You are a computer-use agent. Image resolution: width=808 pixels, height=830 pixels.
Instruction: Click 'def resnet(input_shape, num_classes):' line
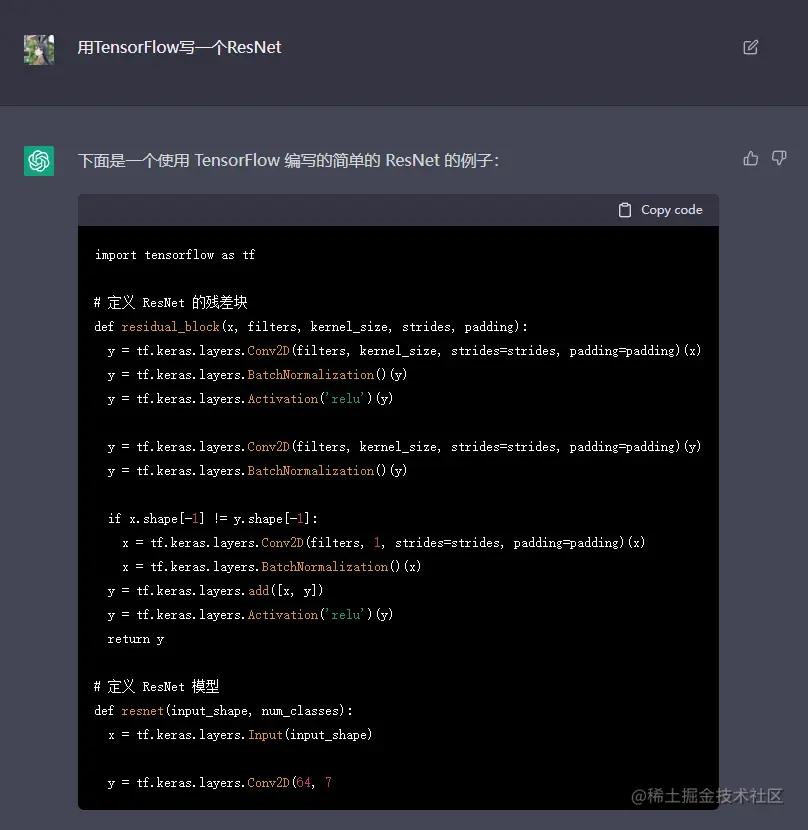pyautogui.click(x=224, y=711)
